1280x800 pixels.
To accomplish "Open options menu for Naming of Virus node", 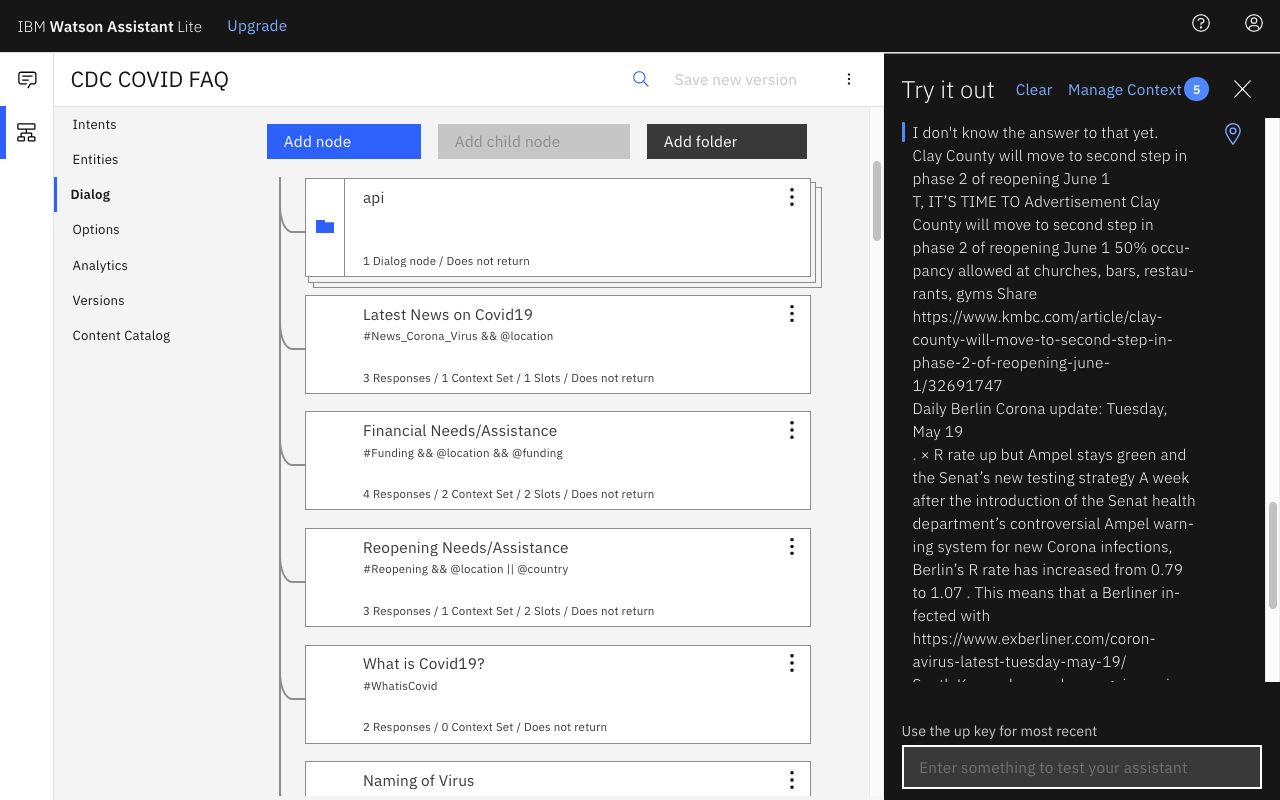I will 791,780.
